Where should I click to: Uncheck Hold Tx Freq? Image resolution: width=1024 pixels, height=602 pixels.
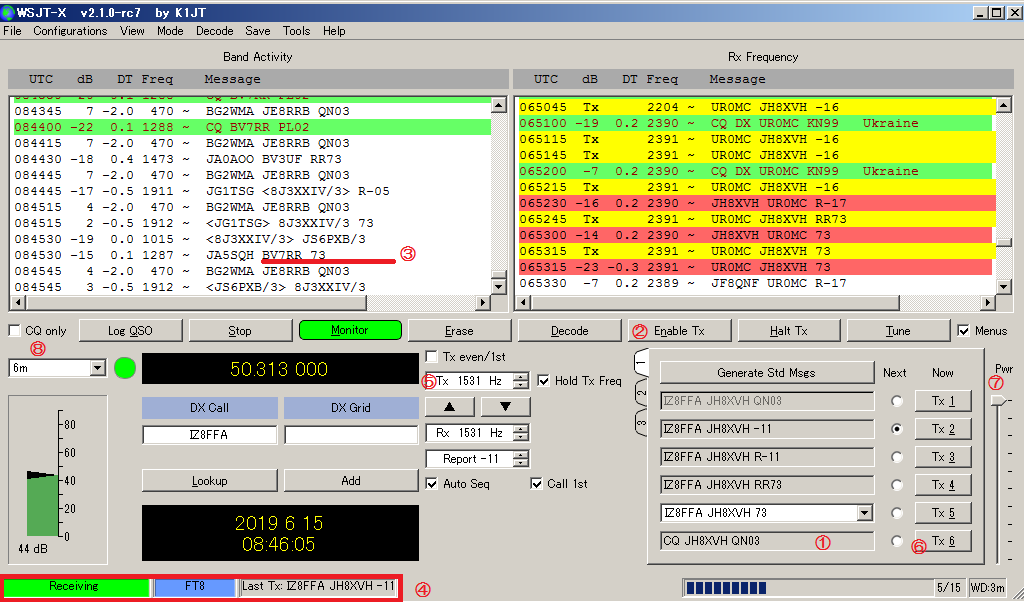pyautogui.click(x=543, y=381)
